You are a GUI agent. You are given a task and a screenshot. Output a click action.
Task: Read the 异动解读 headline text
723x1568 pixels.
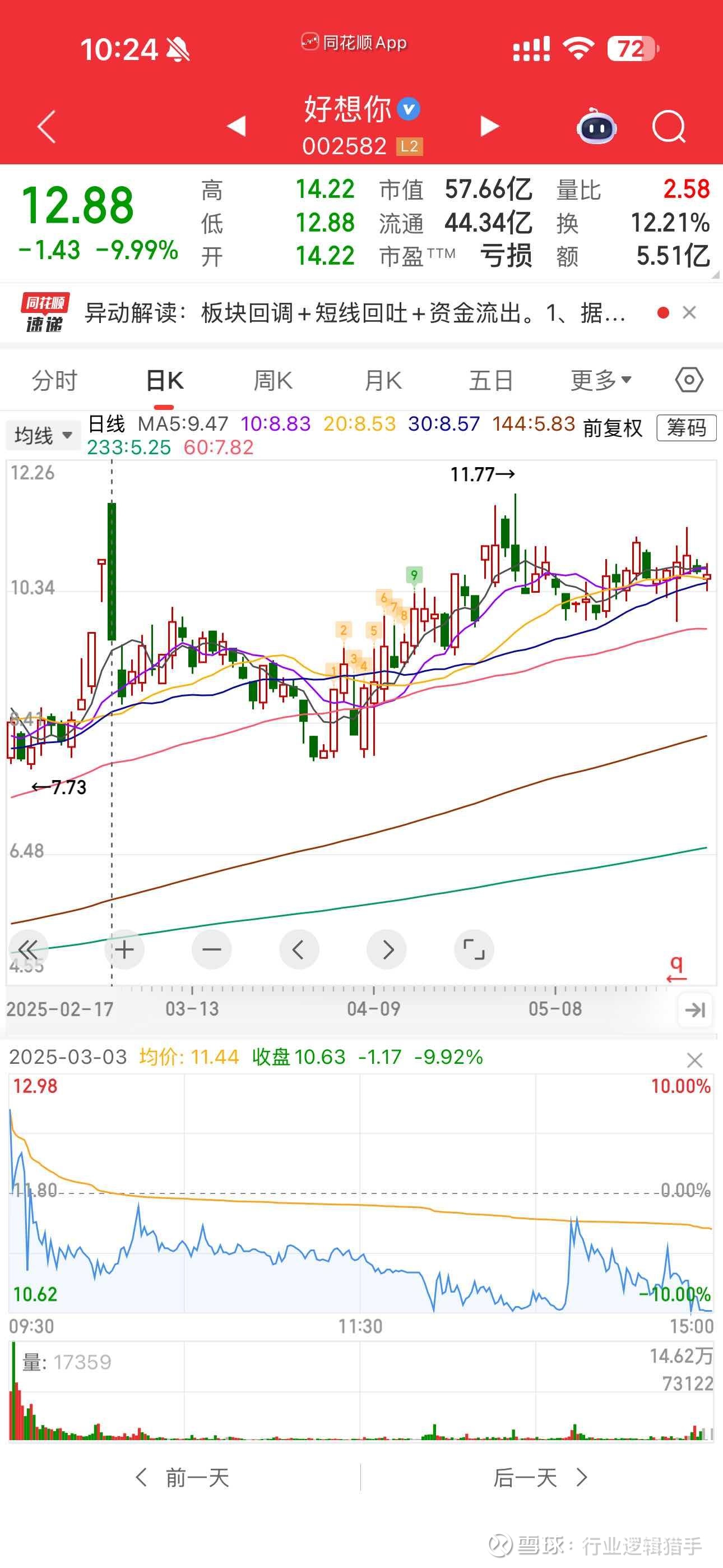coord(355,313)
